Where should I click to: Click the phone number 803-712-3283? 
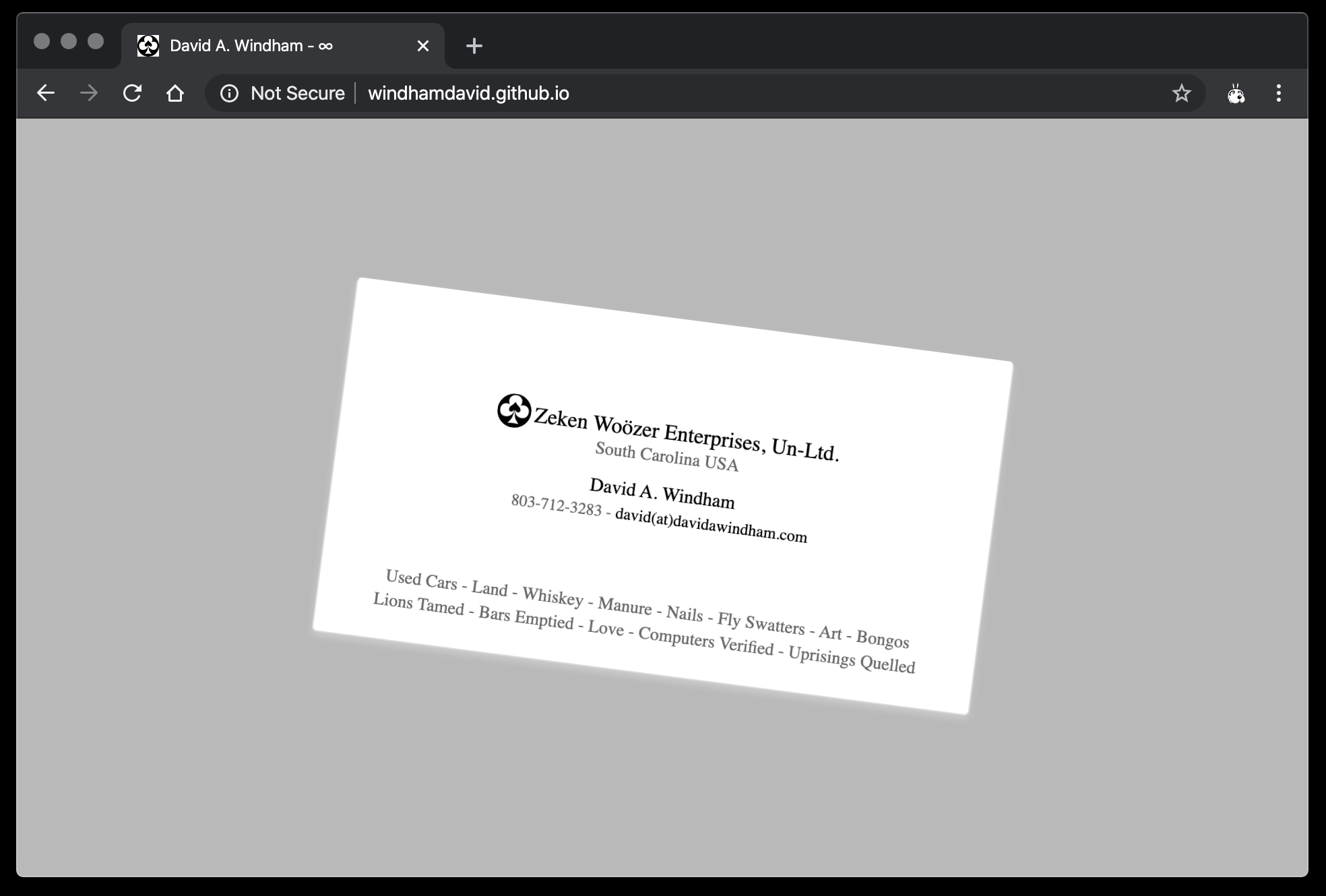(556, 505)
